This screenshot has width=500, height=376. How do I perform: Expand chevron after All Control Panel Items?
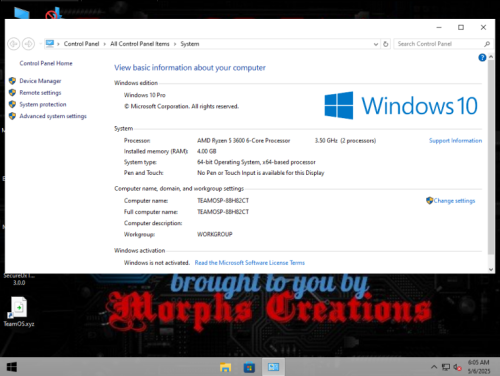pyautogui.click(x=175, y=44)
